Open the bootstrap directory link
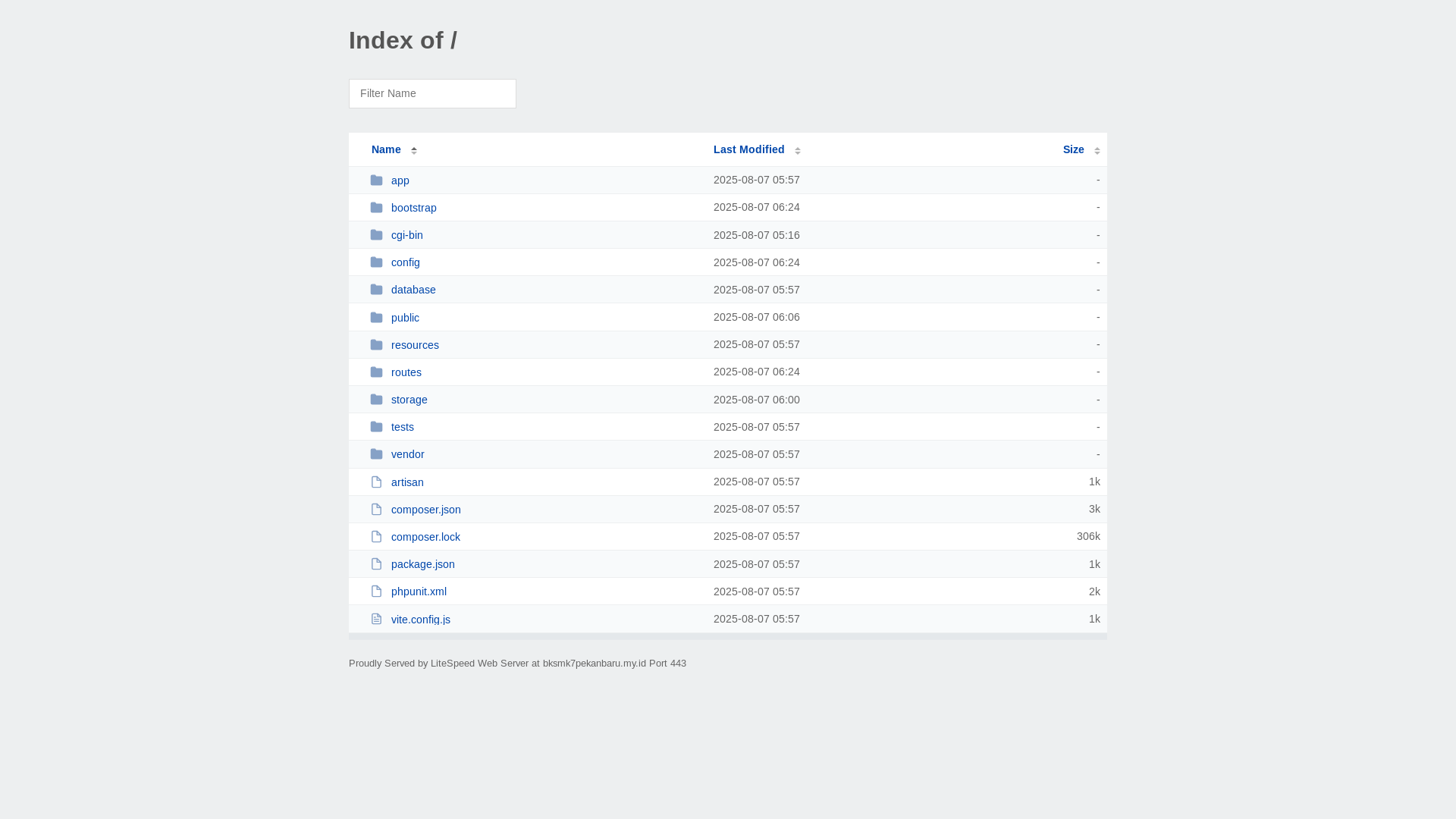Viewport: 1456px width, 819px height. point(414,208)
